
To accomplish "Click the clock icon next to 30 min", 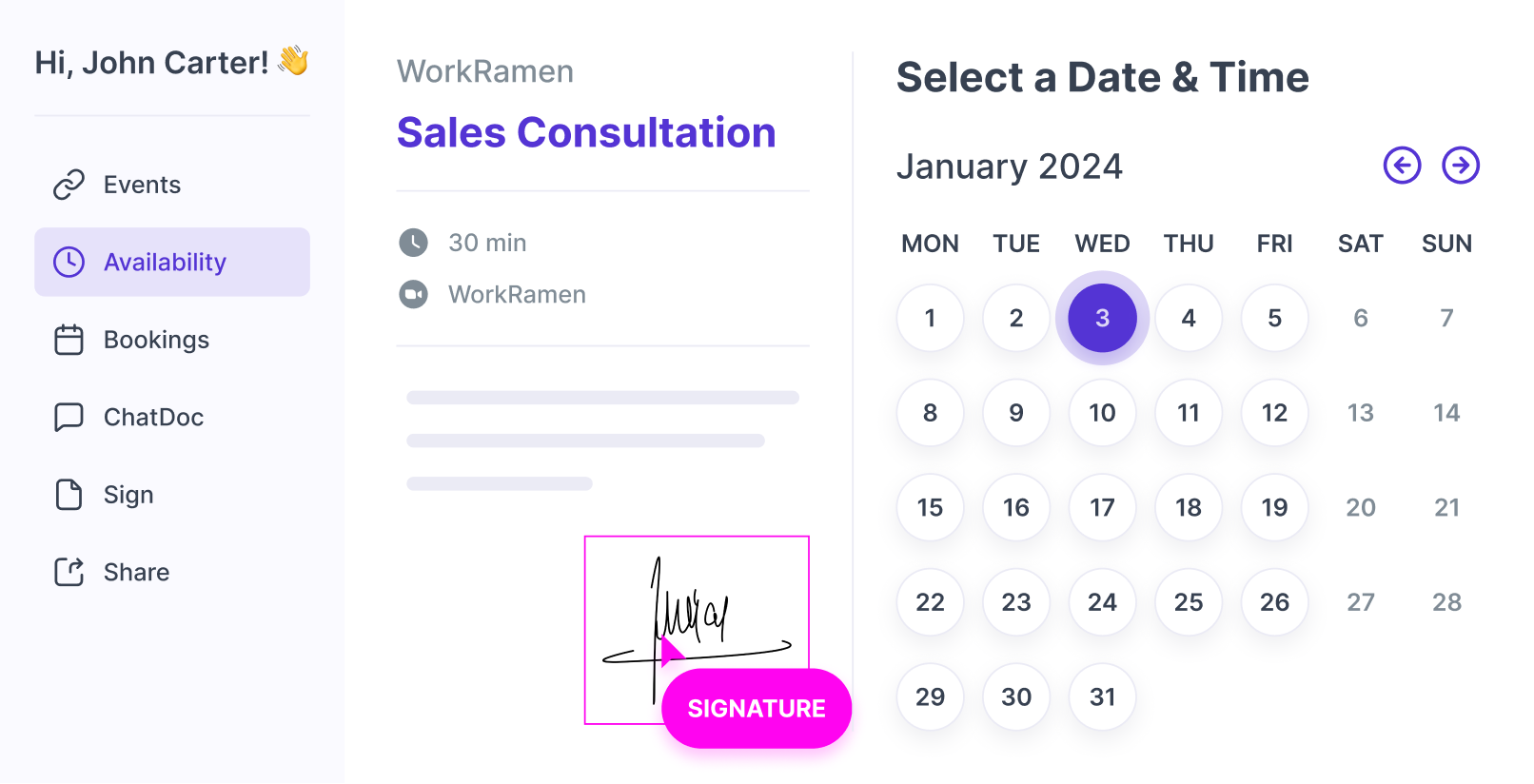I will pyautogui.click(x=414, y=243).
